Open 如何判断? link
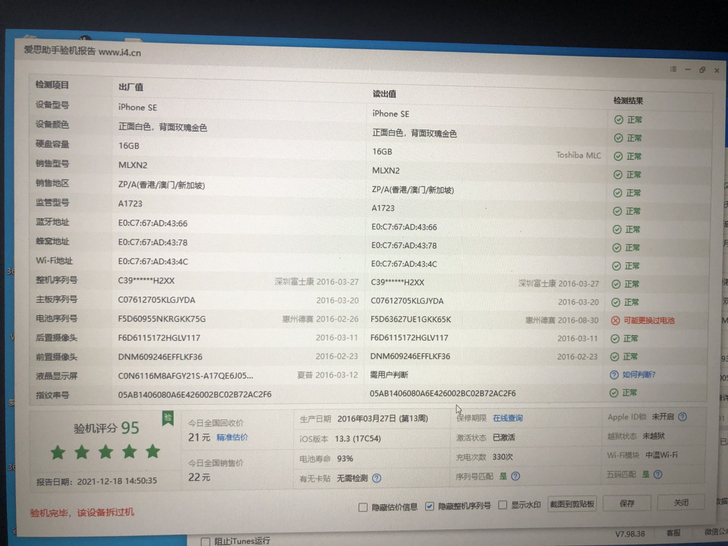 pos(639,374)
